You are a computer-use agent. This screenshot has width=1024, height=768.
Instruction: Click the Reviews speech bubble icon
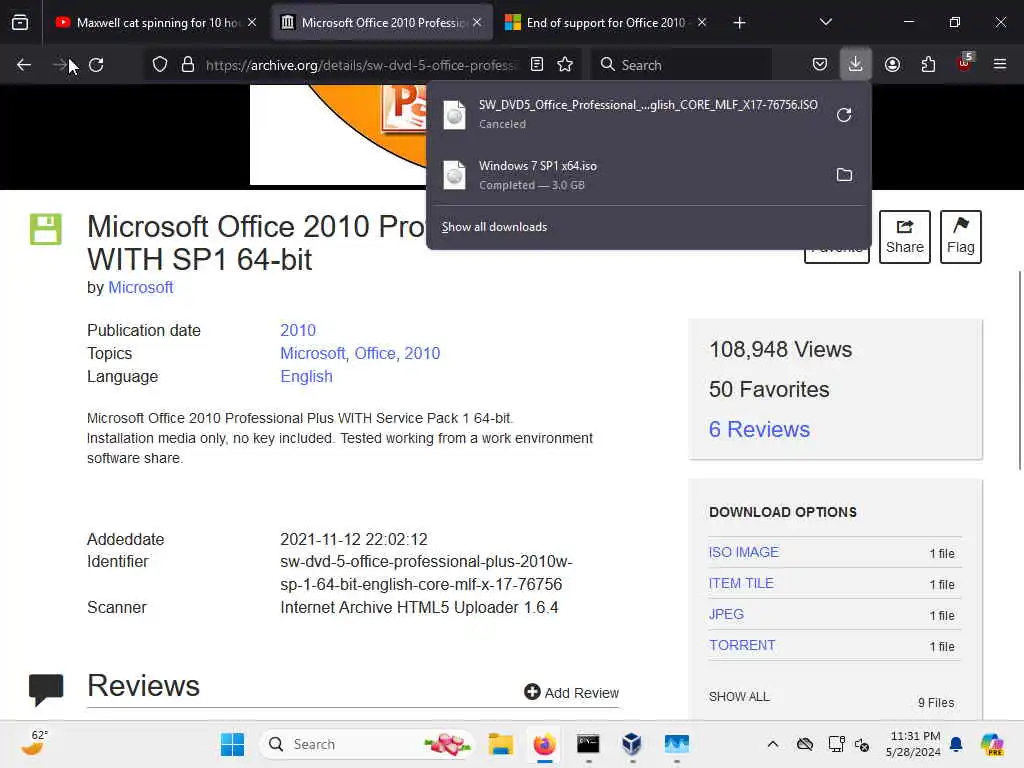pos(46,690)
